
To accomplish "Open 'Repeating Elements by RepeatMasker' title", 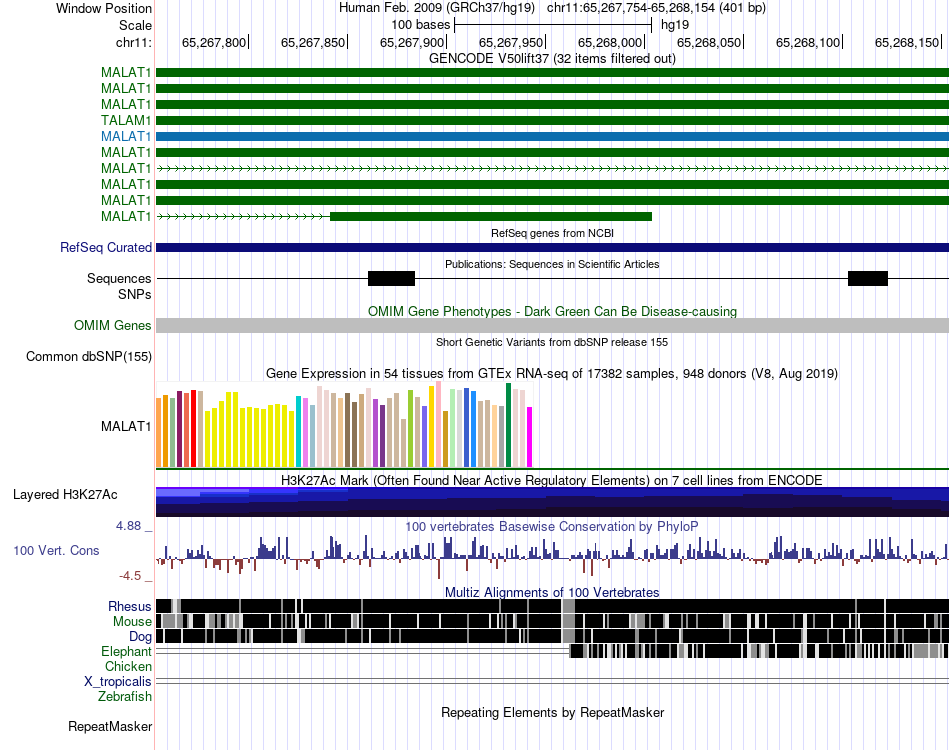I will coord(552,712).
